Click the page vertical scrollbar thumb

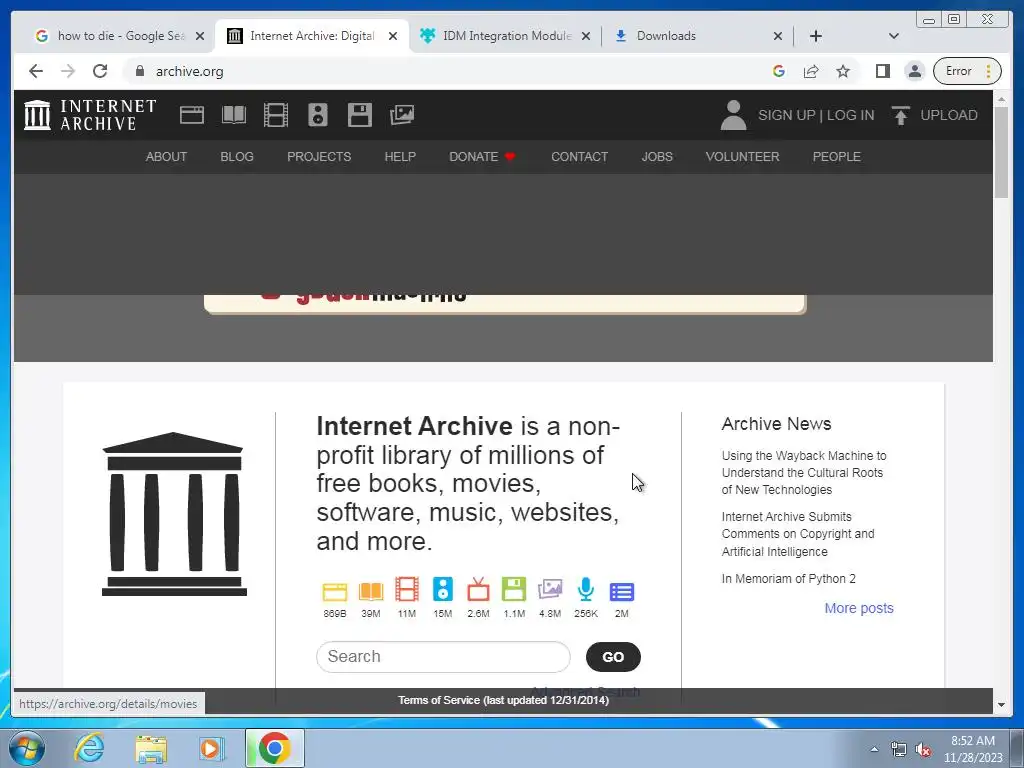(x=1001, y=152)
